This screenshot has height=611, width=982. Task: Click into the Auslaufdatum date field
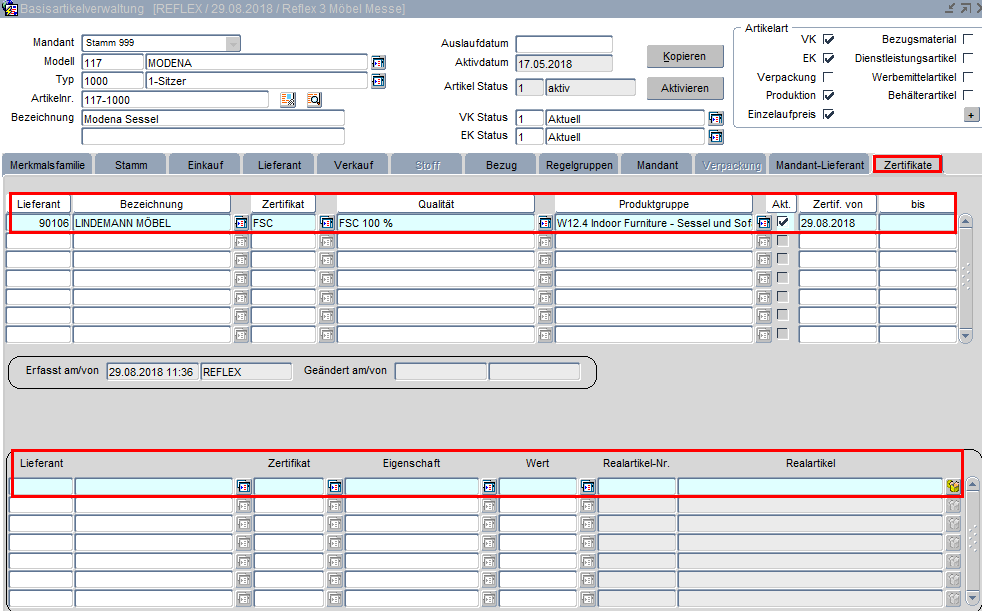(563, 44)
